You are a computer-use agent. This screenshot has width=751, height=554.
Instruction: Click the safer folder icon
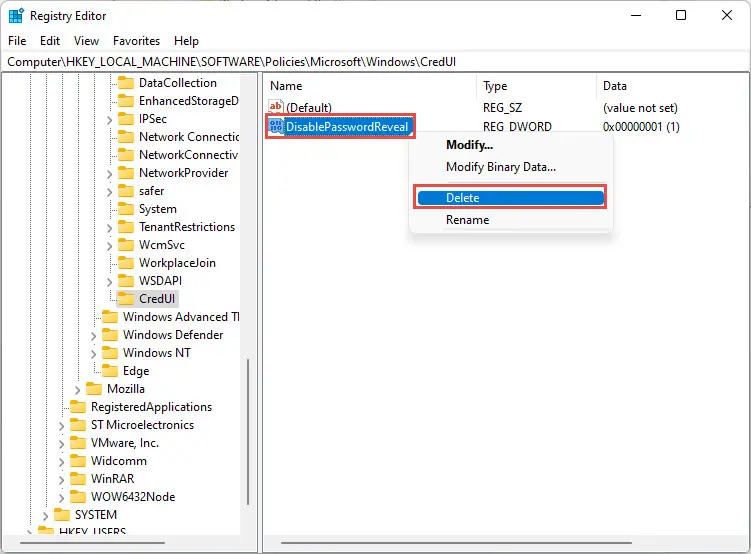[125, 191]
